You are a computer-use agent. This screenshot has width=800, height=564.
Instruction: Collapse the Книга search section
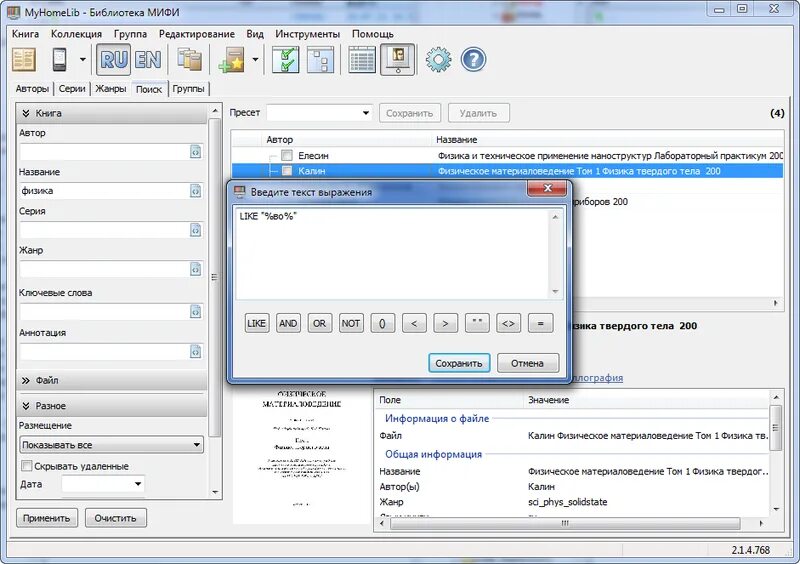(111, 113)
